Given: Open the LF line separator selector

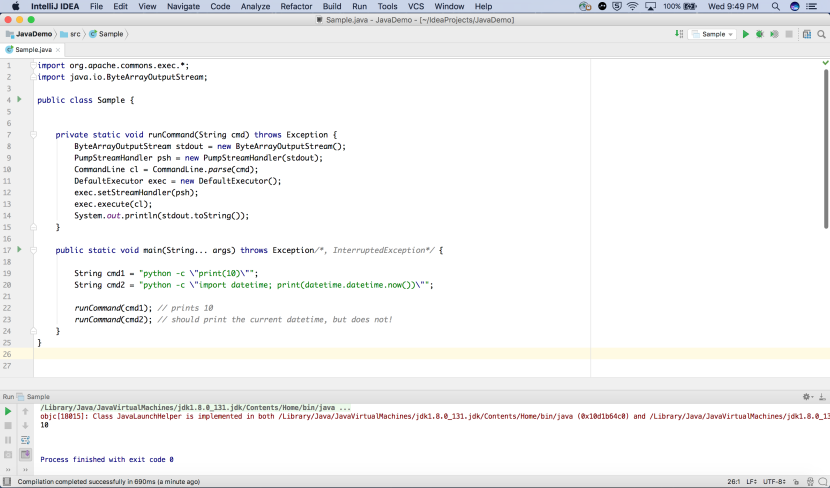Looking at the screenshot, I should coord(750,481).
